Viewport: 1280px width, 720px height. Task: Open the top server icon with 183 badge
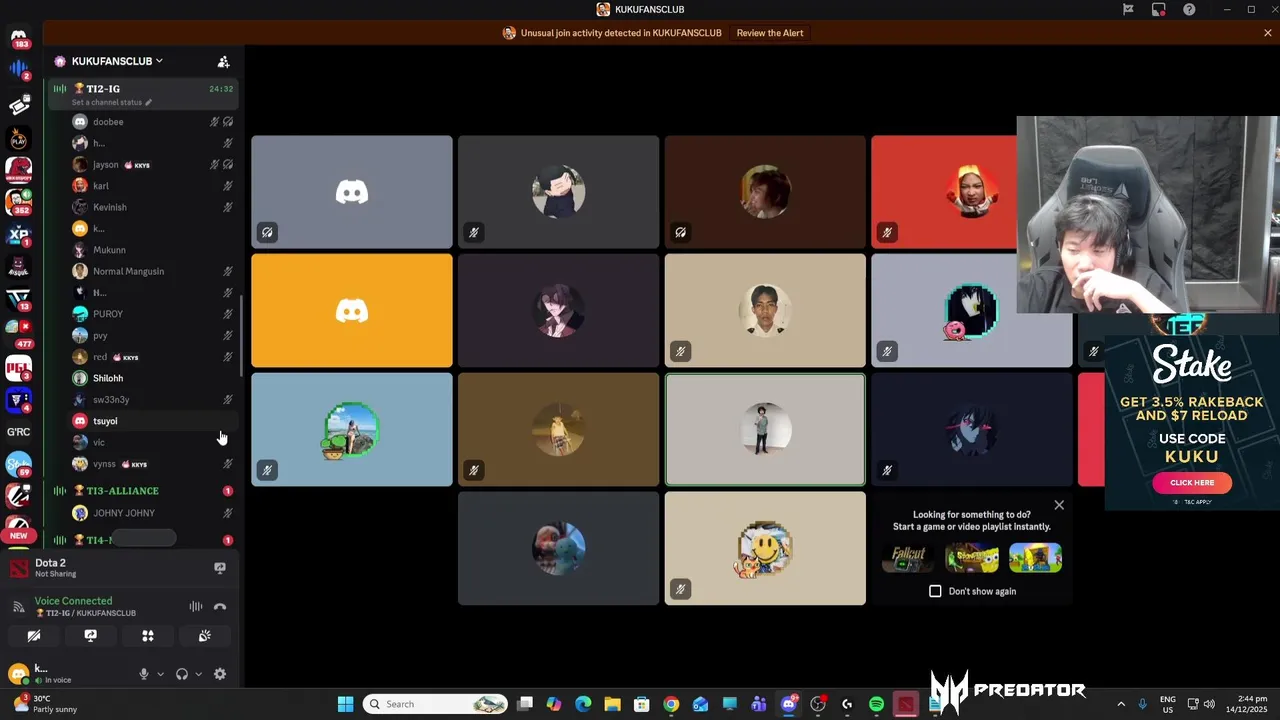[x=18, y=40]
